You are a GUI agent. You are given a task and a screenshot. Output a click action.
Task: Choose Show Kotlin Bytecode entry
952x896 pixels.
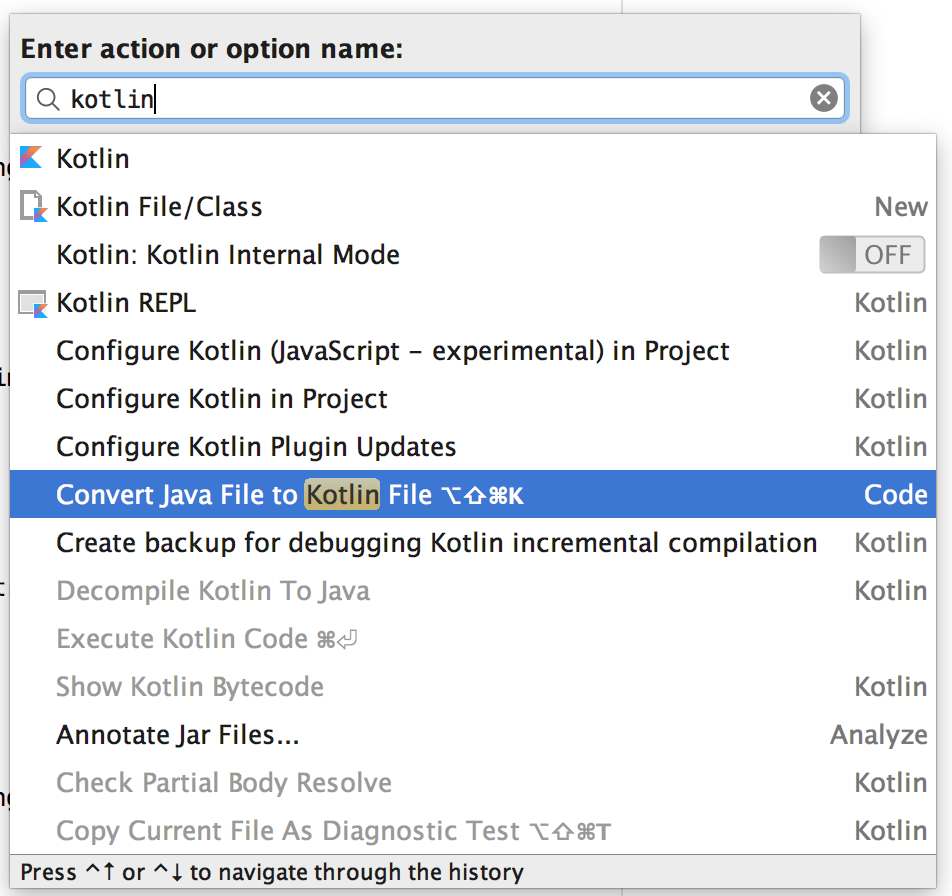pos(190,687)
